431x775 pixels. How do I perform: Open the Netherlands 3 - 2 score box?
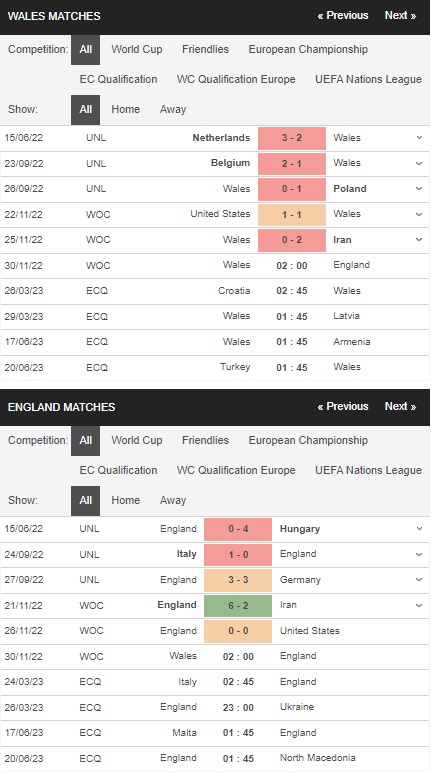click(292, 138)
